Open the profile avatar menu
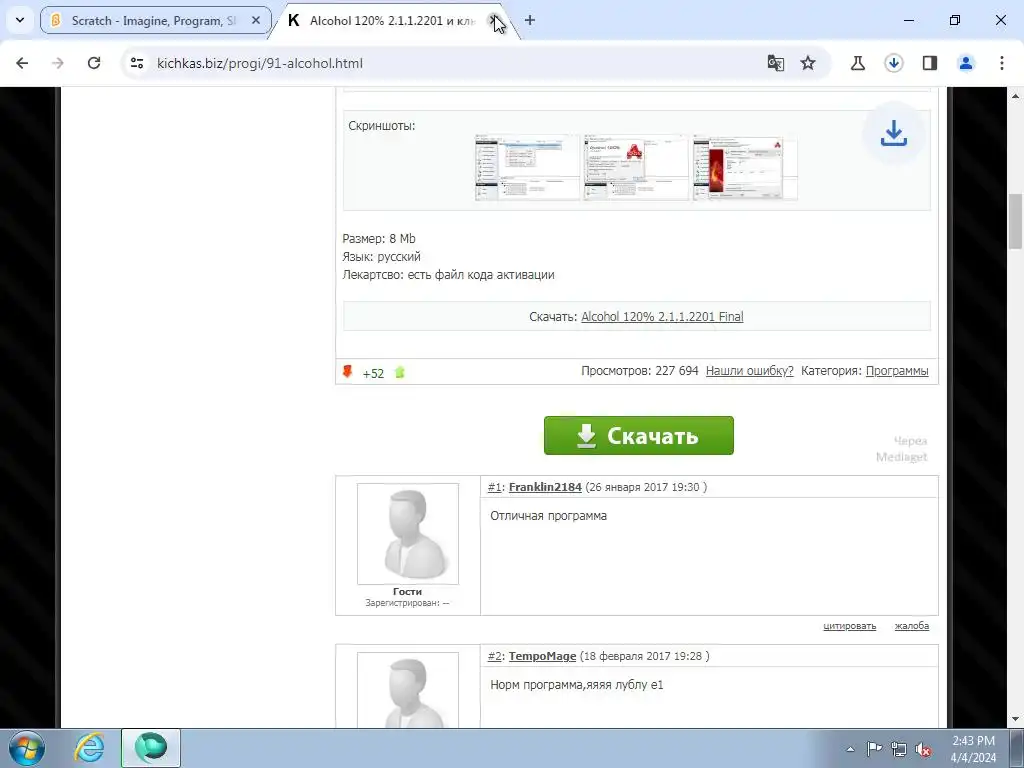 pyautogui.click(x=966, y=63)
